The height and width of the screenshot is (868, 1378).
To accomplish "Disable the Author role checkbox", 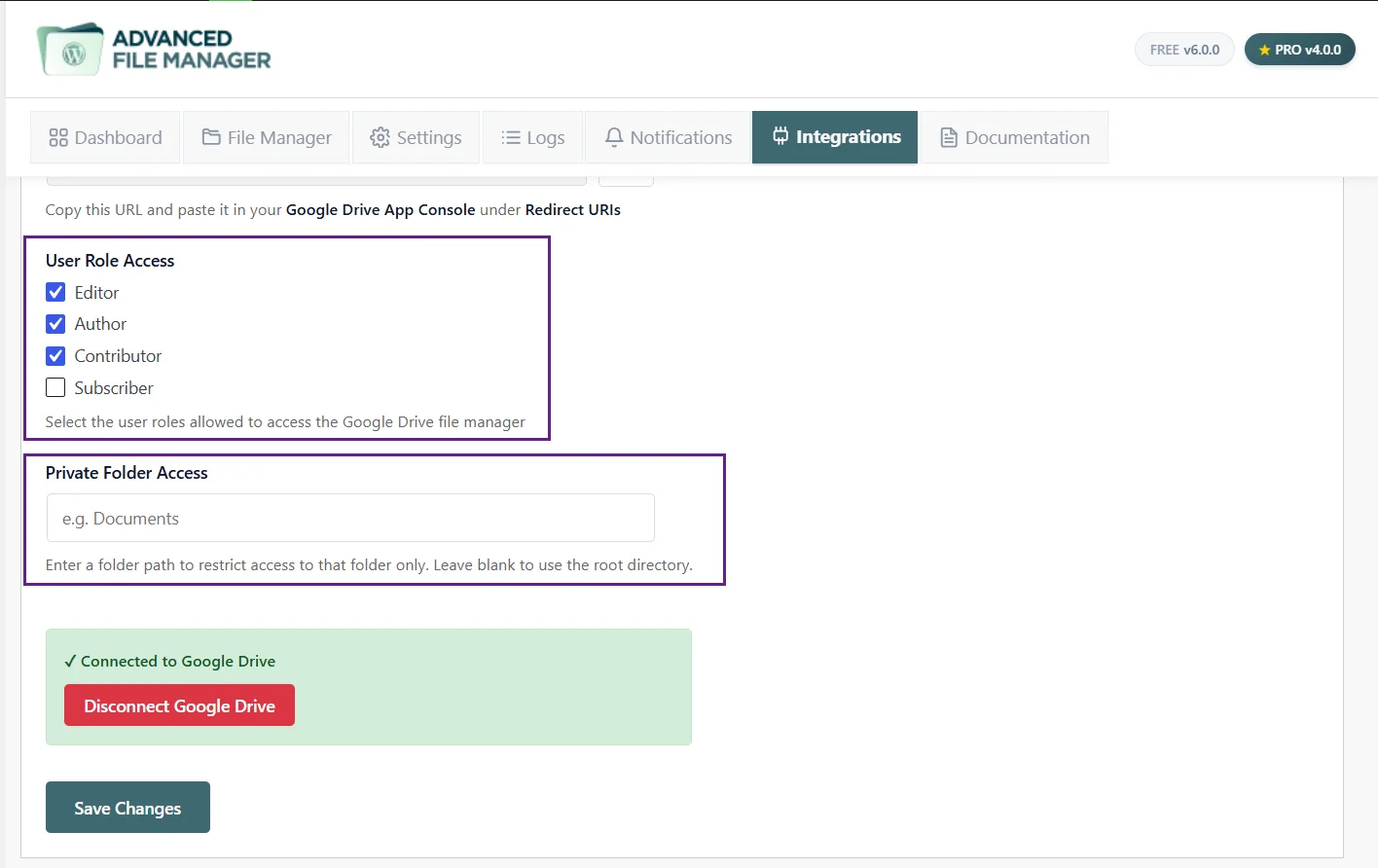I will click(55, 324).
